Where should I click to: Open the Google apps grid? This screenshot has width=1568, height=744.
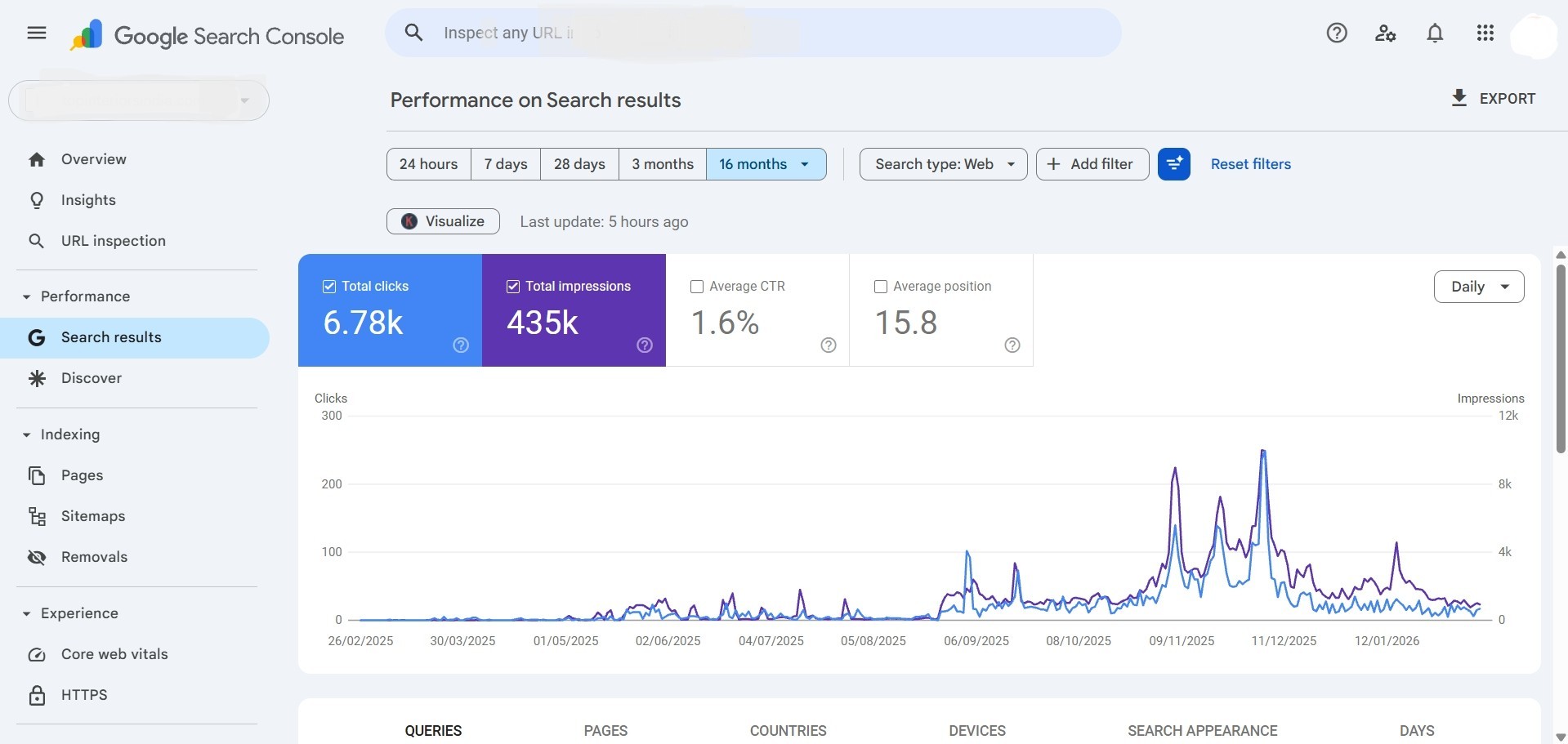[1485, 33]
